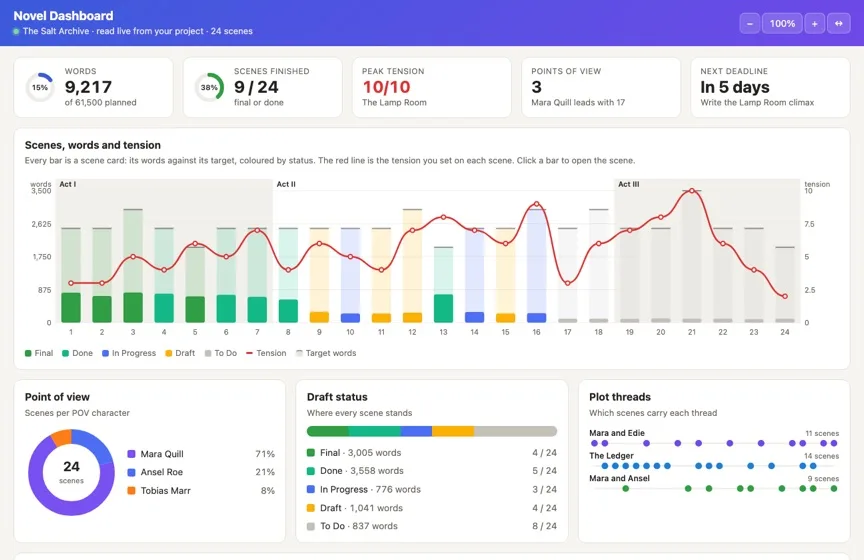Open the Words 9,217 summary card
The image size is (864, 560).
pyautogui.click(x=93, y=87)
